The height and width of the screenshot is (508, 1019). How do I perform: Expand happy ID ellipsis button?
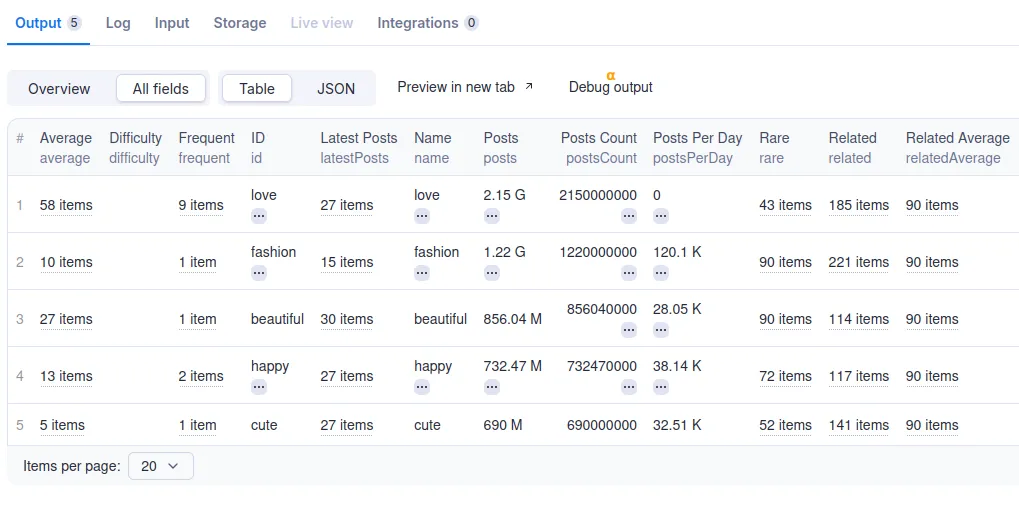click(259, 387)
